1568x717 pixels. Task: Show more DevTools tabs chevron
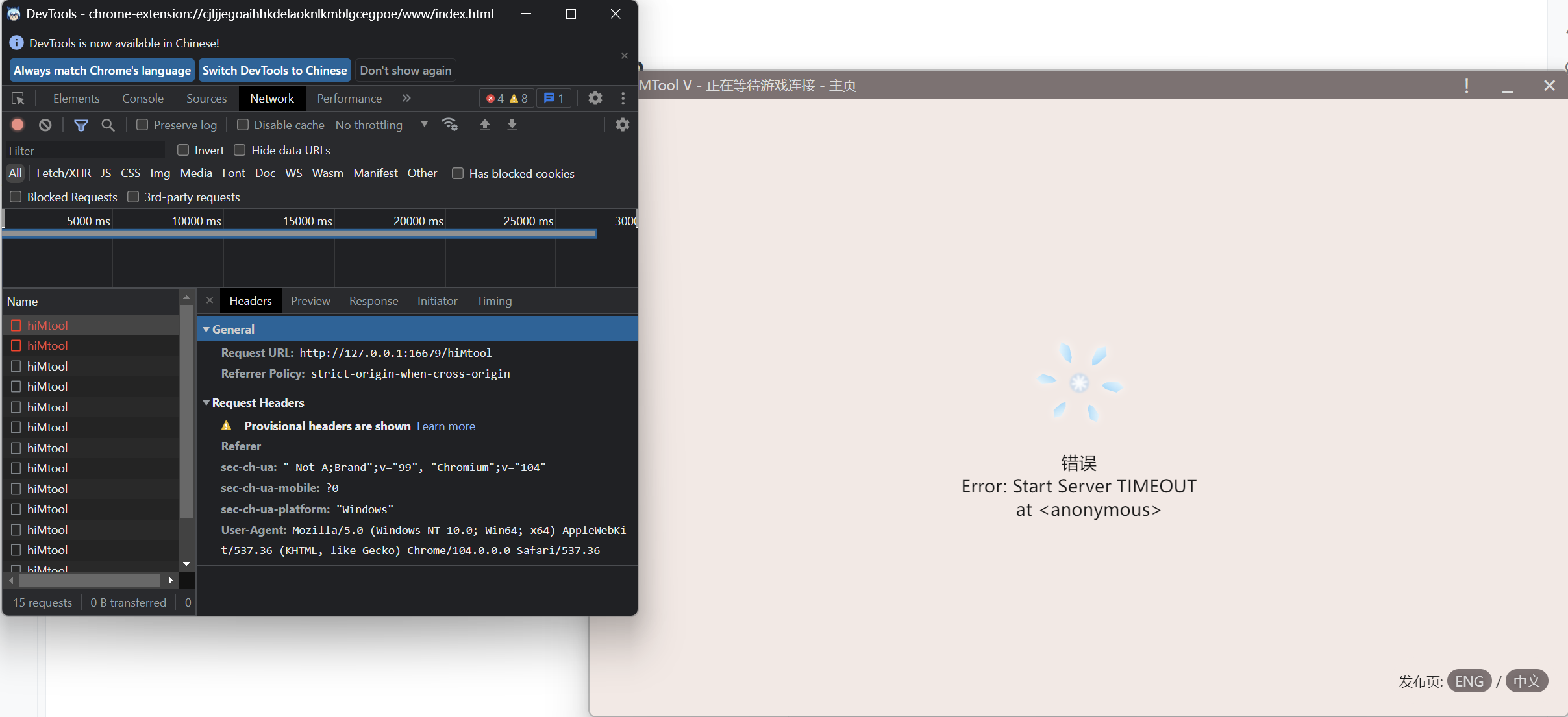click(406, 99)
